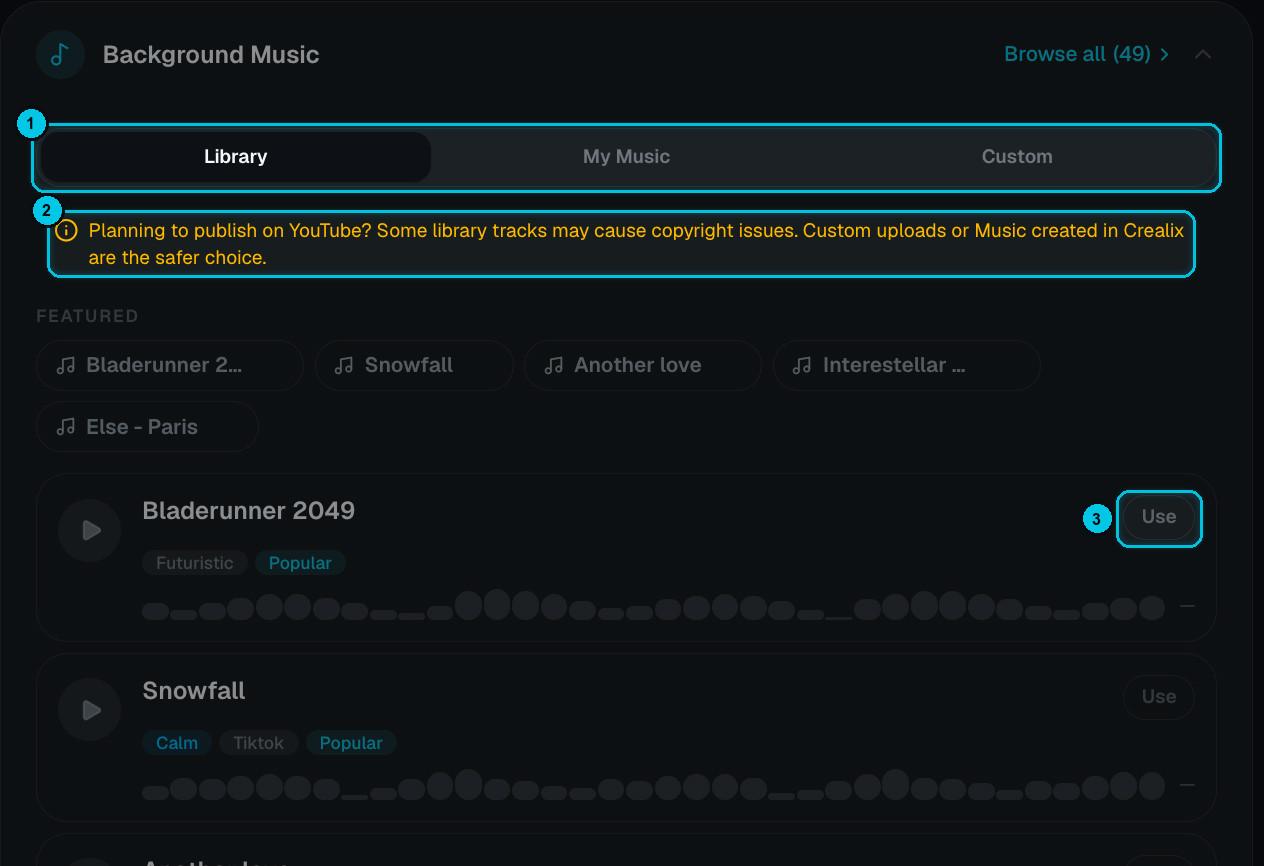Play the Snowfall track
The image size is (1264, 866).
click(90, 710)
